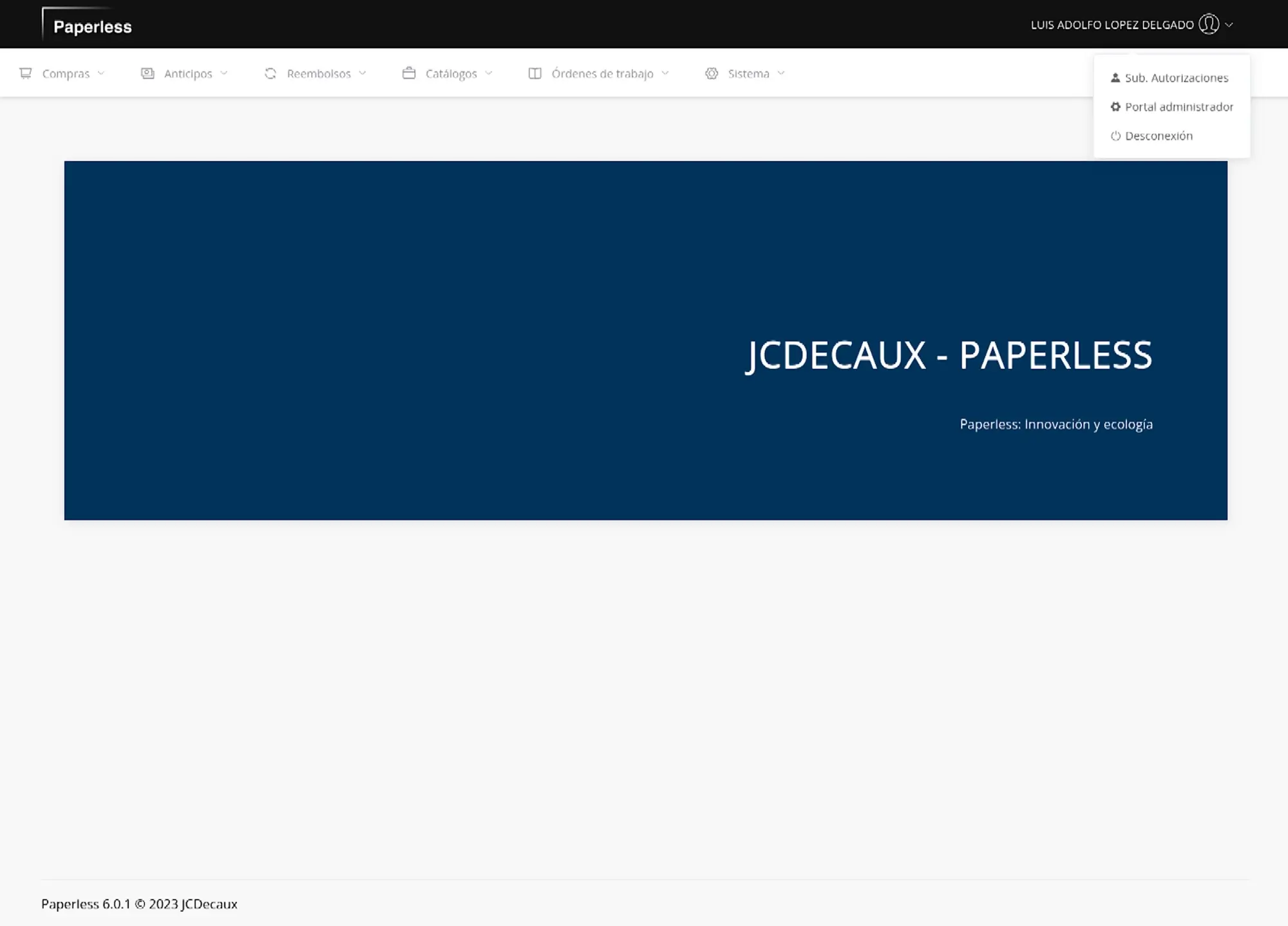Select Anticipos from the navigation bar
This screenshot has height=926, width=1288.
tap(189, 73)
